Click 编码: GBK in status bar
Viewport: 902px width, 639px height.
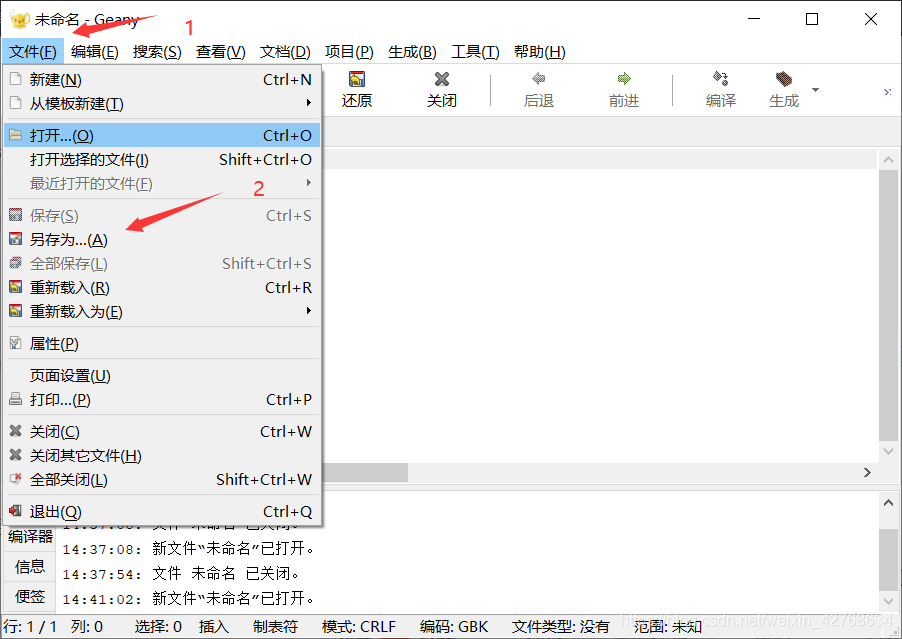point(454,626)
